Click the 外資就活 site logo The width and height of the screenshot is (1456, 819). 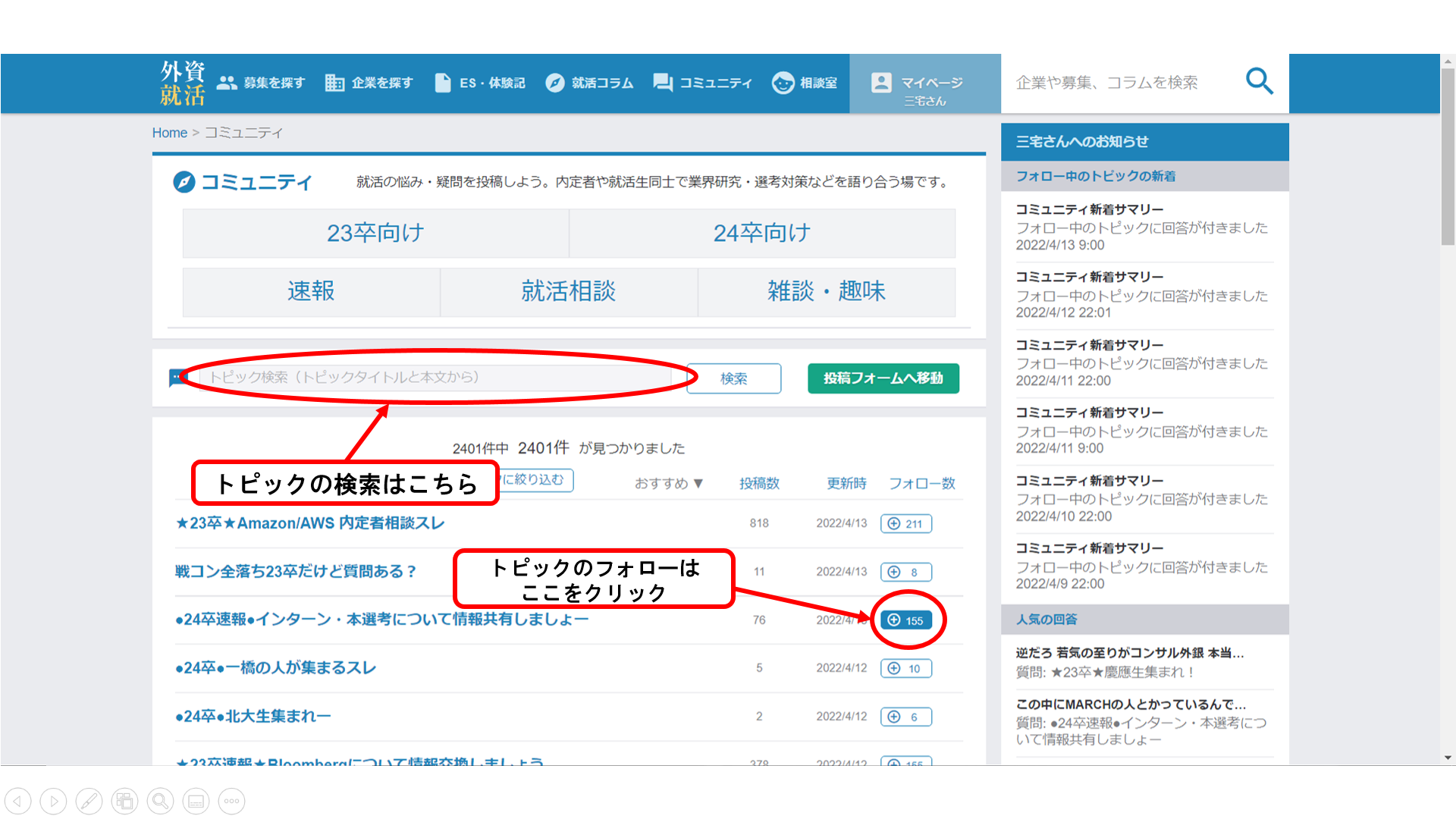point(182,83)
